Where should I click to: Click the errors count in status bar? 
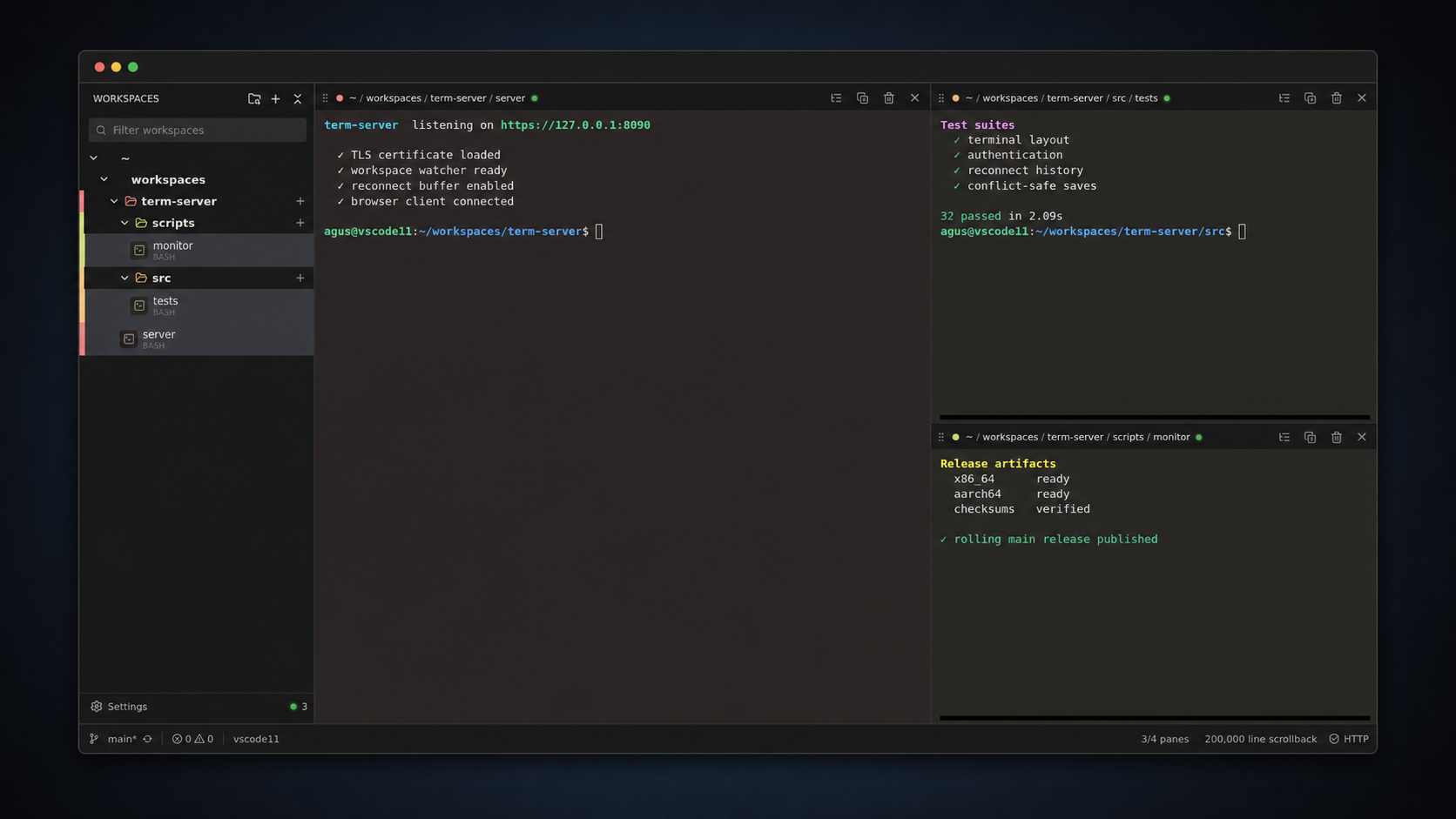182,739
